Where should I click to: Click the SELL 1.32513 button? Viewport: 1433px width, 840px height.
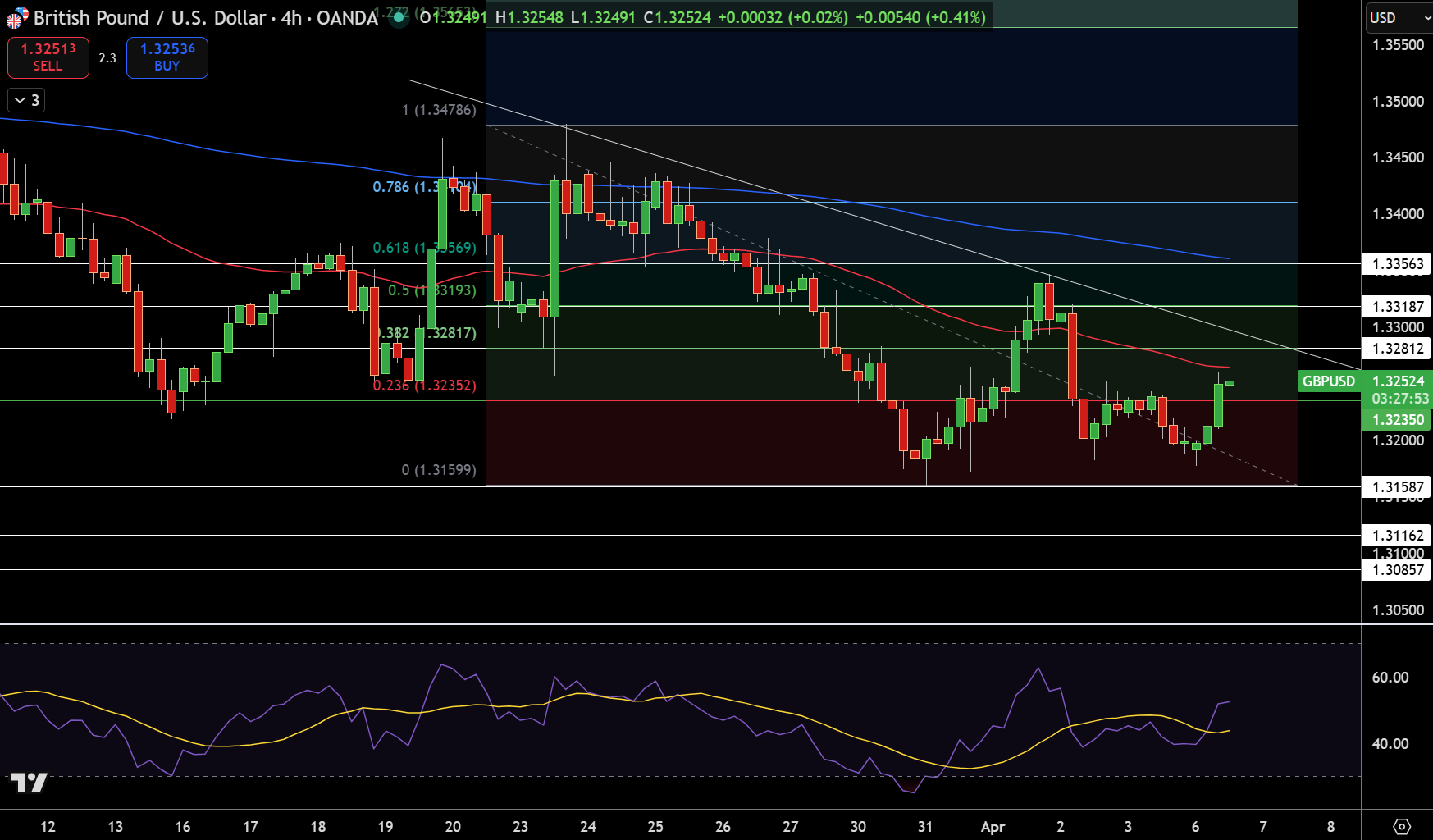48,57
